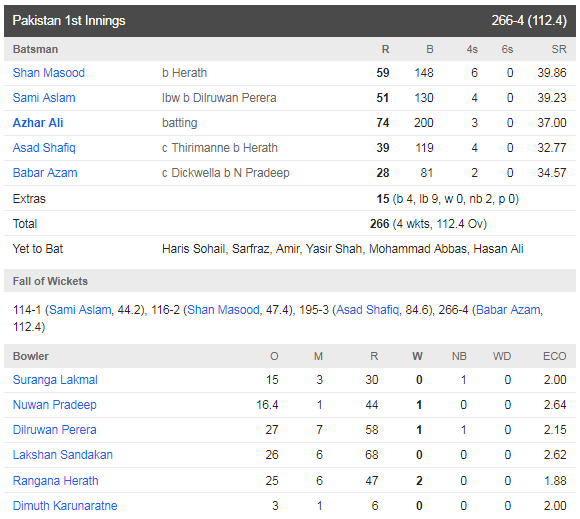Open Asad Shafiq batsman link
The height and width of the screenshot is (519, 580).
click(x=44, y=148)
